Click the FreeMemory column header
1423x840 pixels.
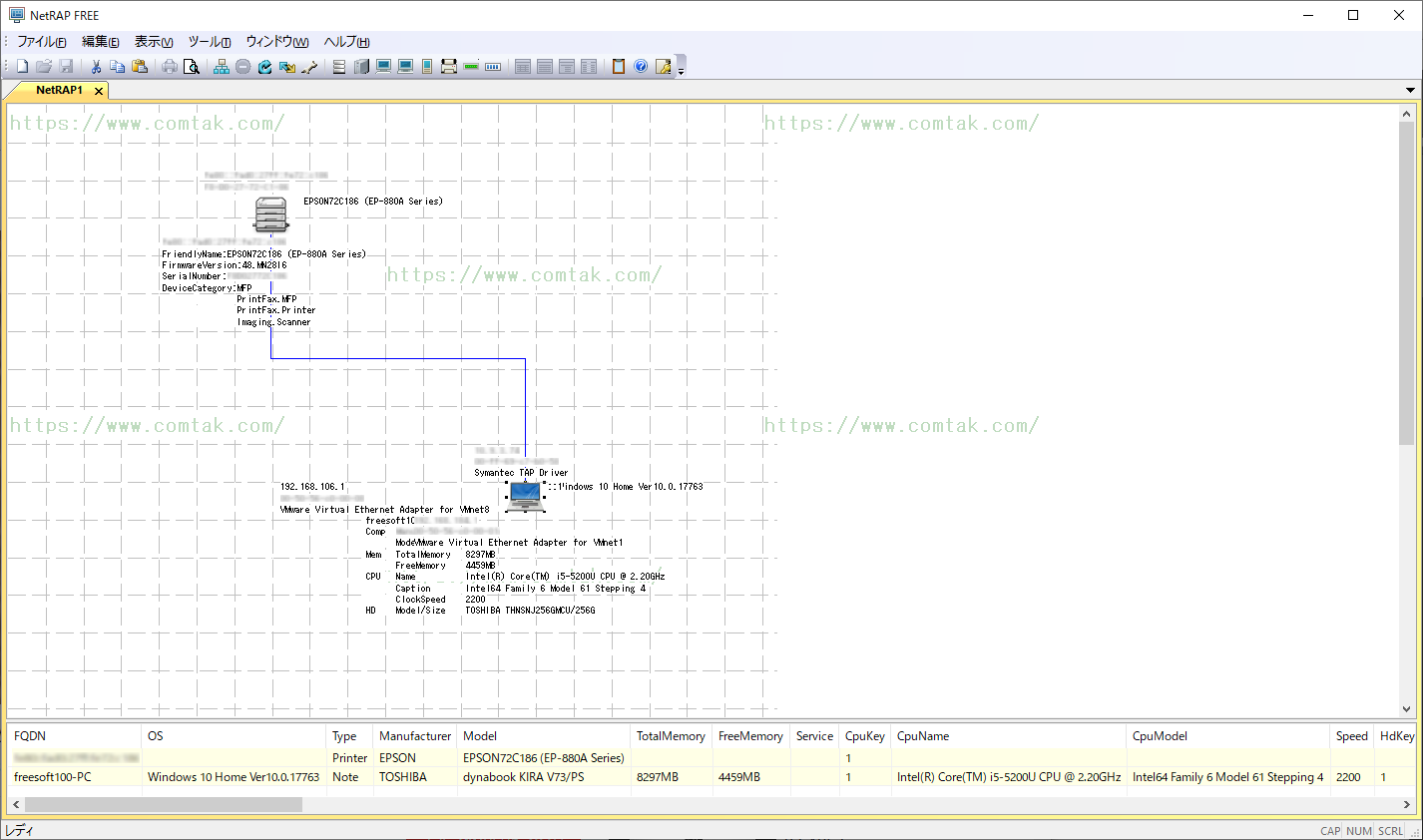[x=750, y=736]
